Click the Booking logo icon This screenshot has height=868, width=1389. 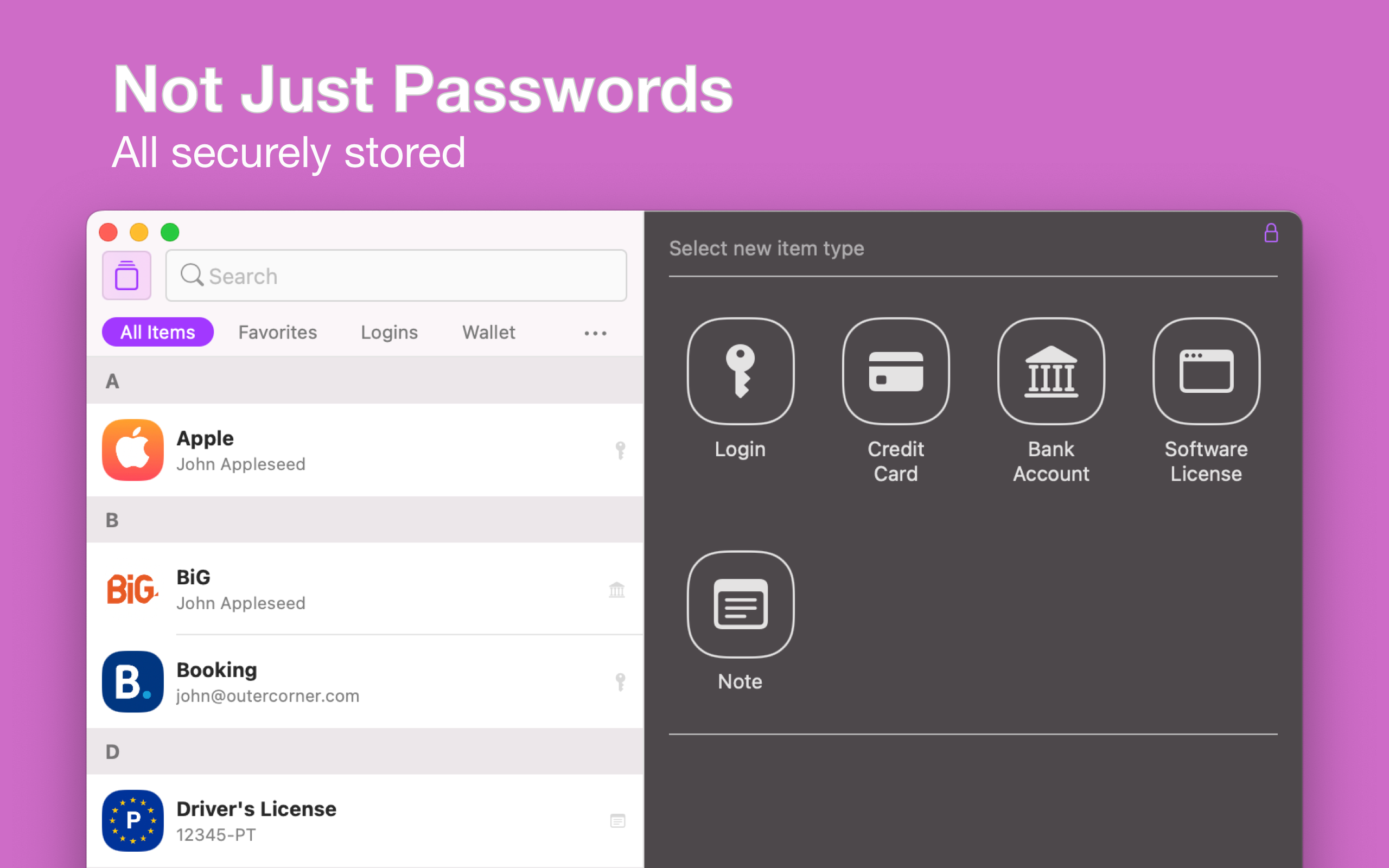tap(132, 681)
